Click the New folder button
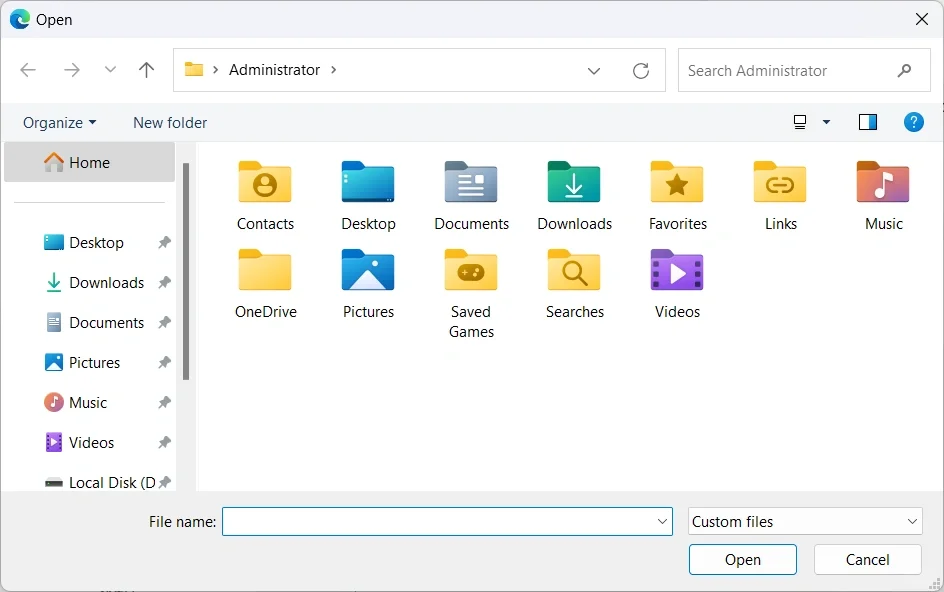This screenshot has width=944, height=592. [x=170, y=122]
